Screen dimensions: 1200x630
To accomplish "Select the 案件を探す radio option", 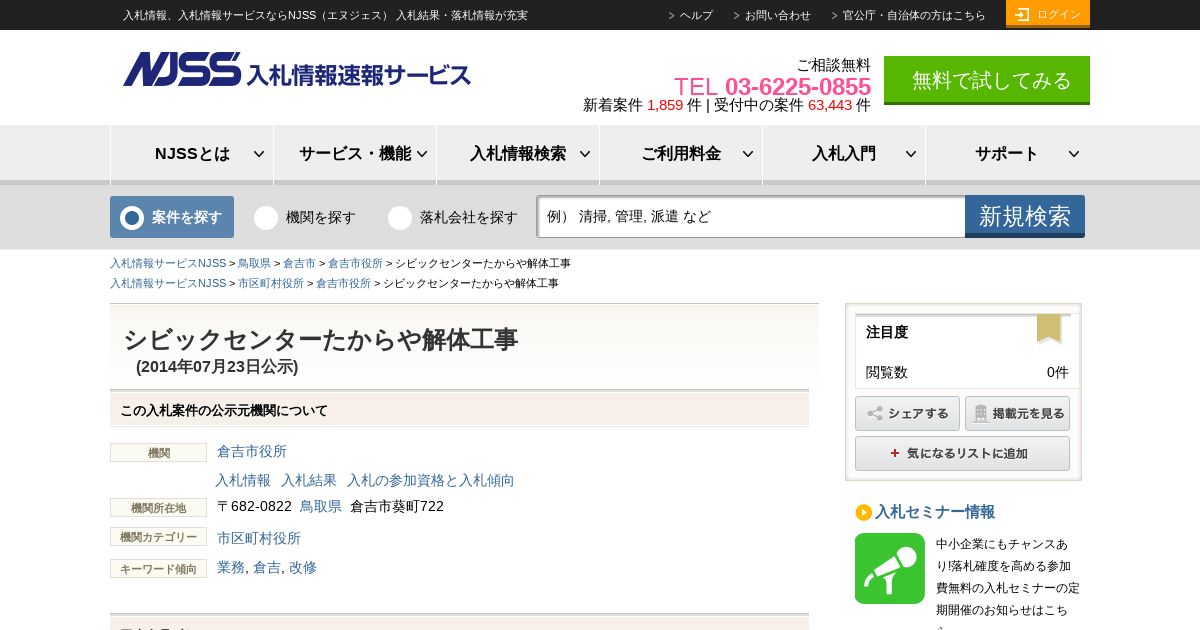I will point(132,217).
